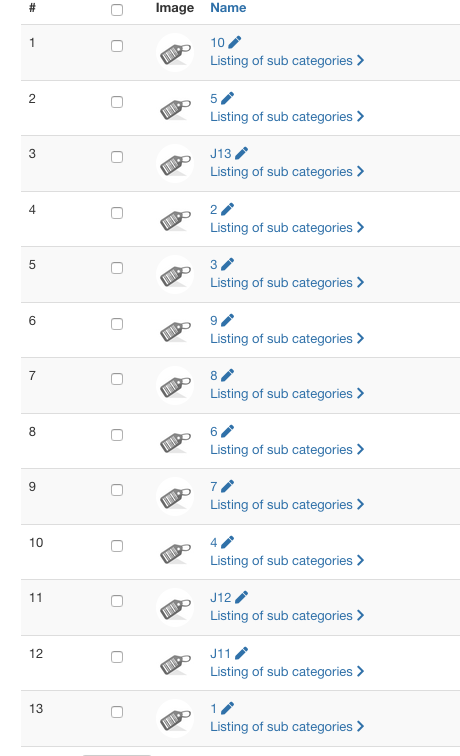Edit category J11 via its pencil icon

click(x=241, y=653)
